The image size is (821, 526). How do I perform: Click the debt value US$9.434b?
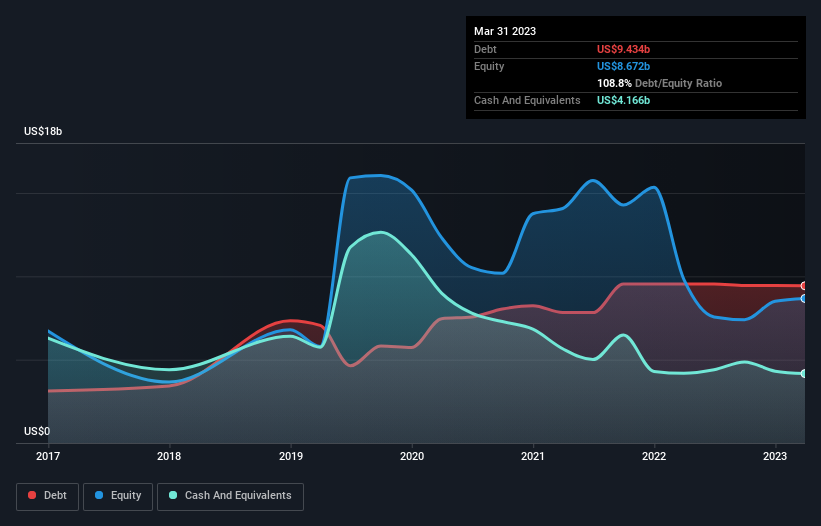(623, 49)
